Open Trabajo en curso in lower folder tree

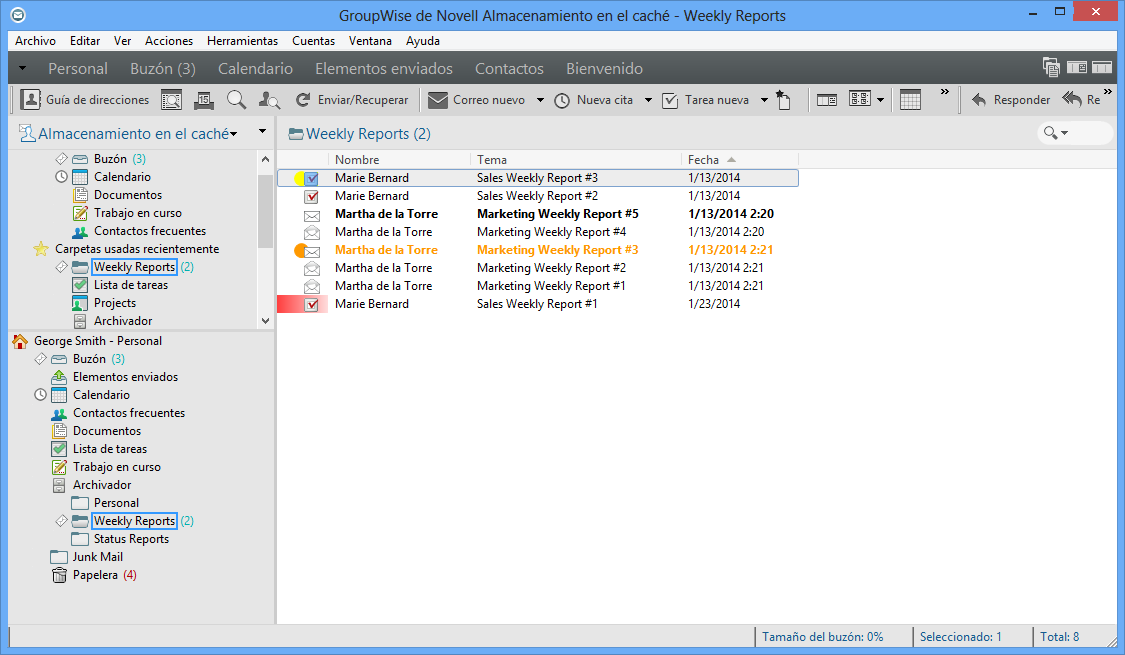click(x=106, y=467)
